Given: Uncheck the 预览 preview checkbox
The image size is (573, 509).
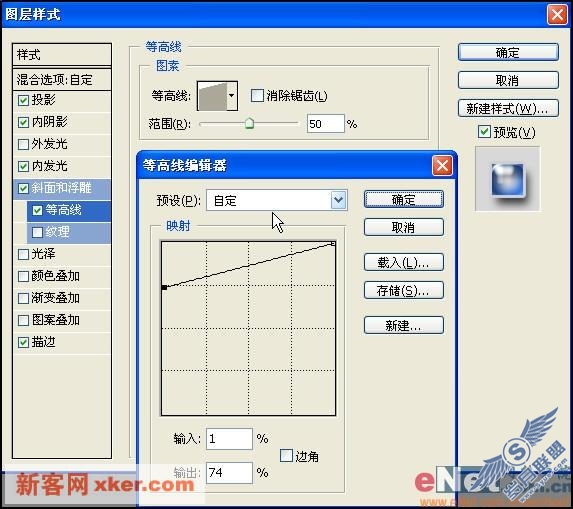Looking at the screenshot, I should (x=484, y=132).
